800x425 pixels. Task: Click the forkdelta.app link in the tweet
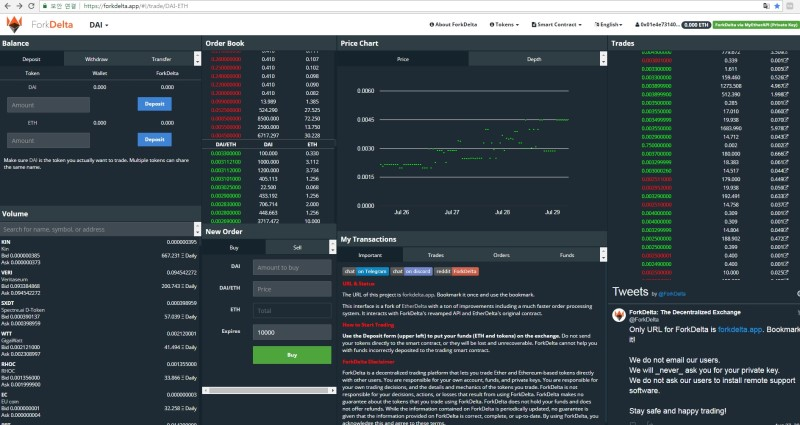click(x=740, y=330)
